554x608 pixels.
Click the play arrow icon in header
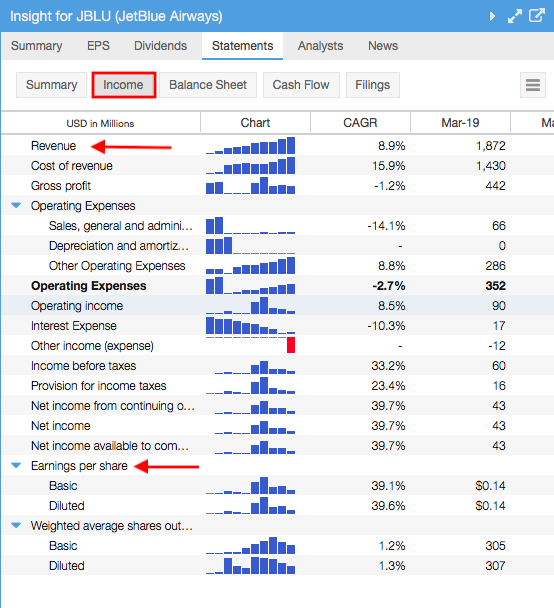point(492,16)
